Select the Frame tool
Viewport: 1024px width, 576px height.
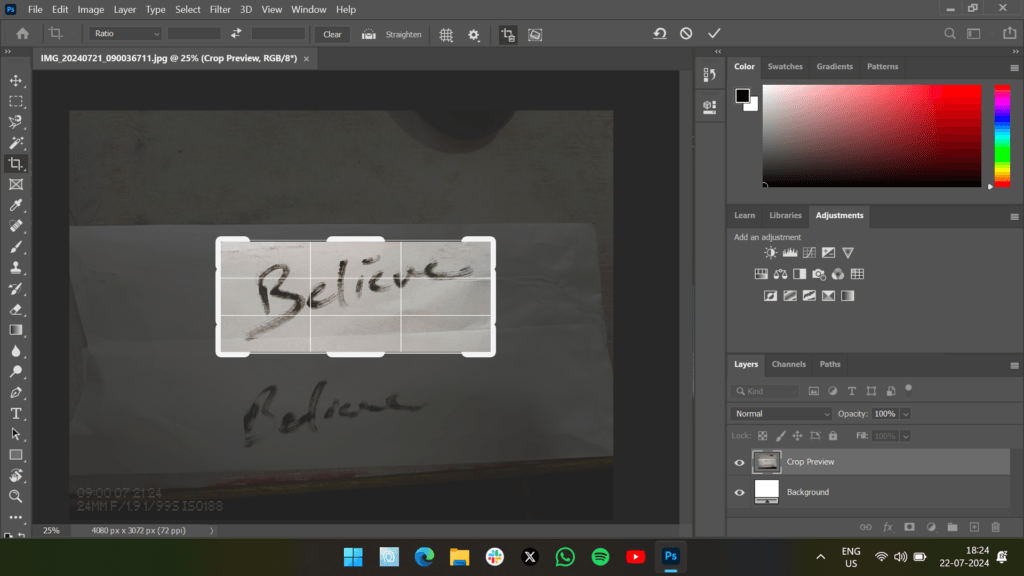(x=16, y=184)
